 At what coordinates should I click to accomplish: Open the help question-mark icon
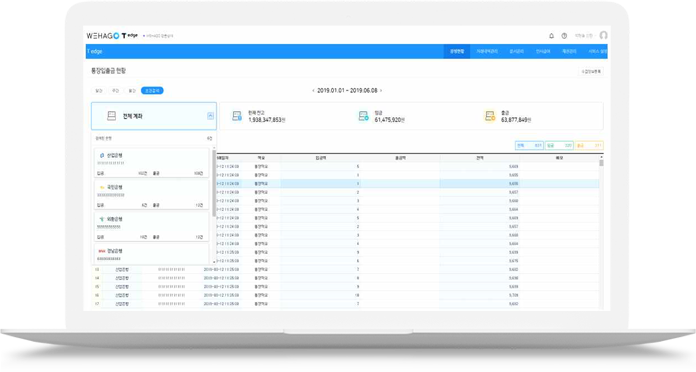pyautogui.click(x=564, y=36)
